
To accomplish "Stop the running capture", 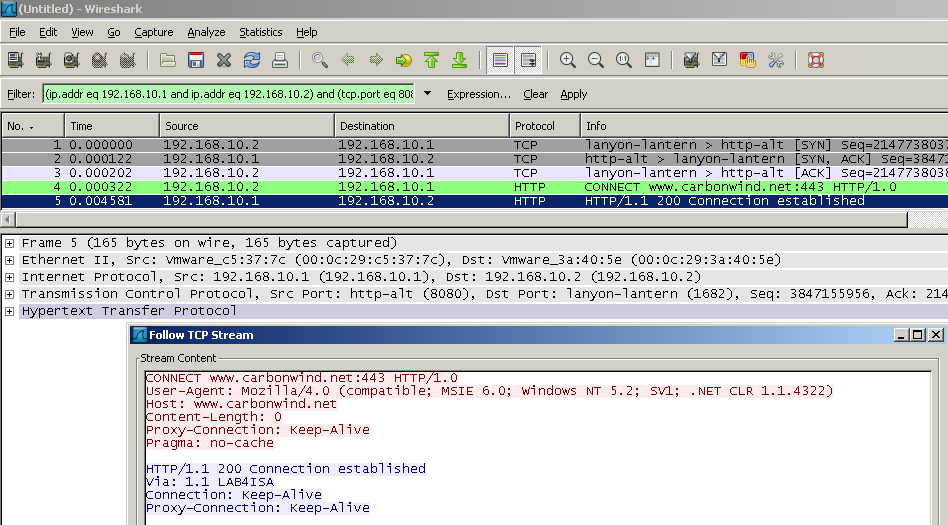I will click(100, 60).
